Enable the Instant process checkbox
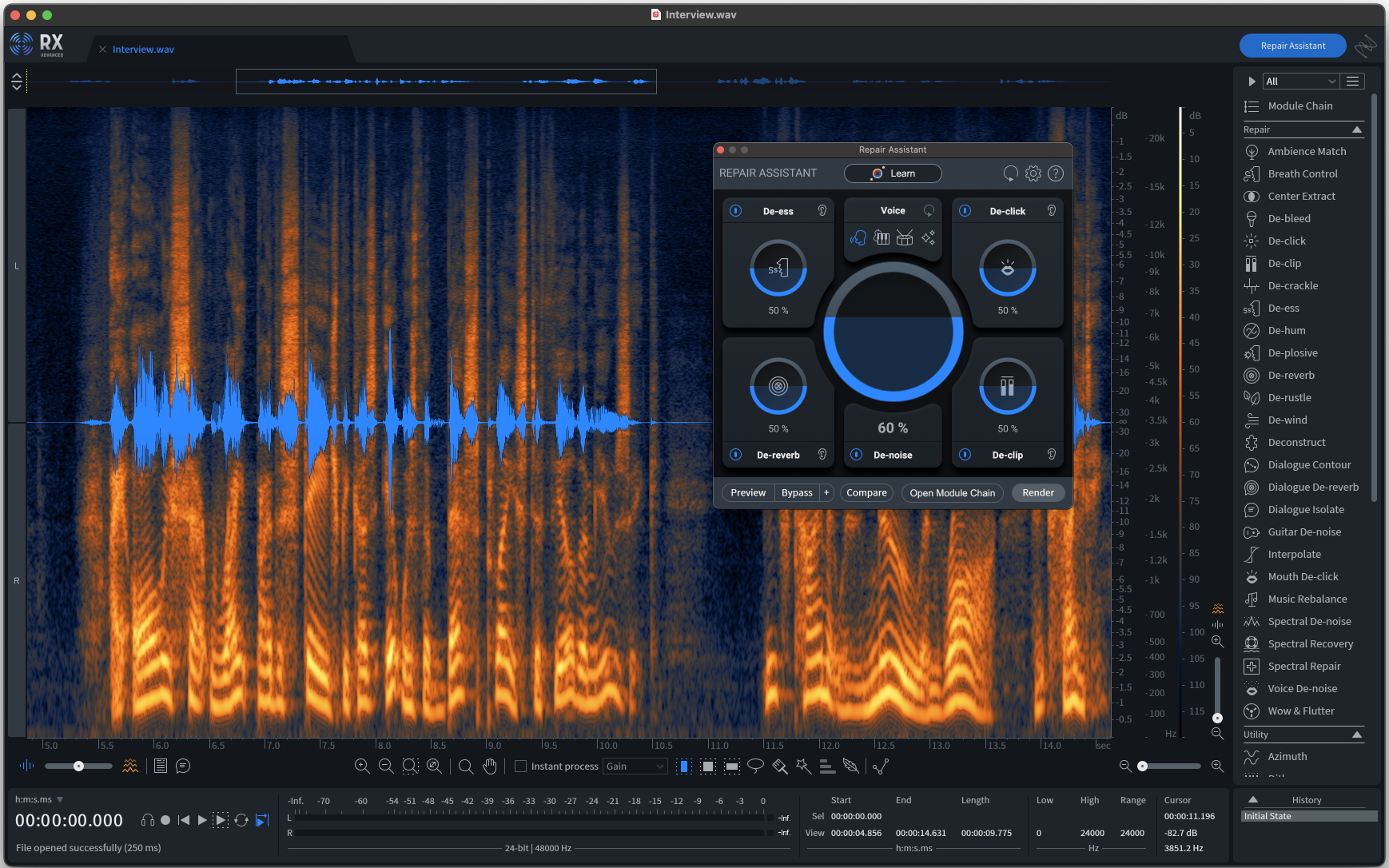This screenshot has height=868, width=1389. pyautogui.click(x=521, y=766)
